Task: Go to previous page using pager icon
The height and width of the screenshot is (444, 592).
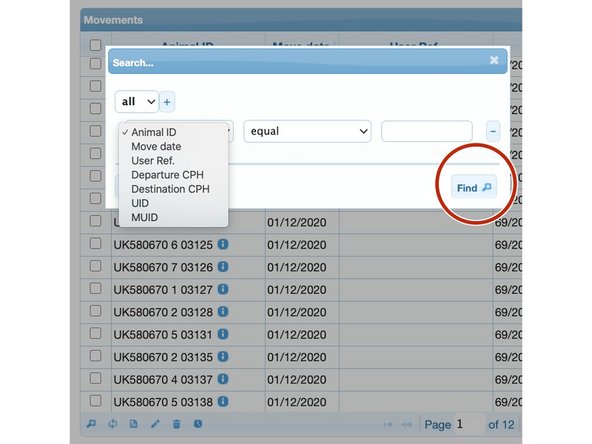Action: 407,424
